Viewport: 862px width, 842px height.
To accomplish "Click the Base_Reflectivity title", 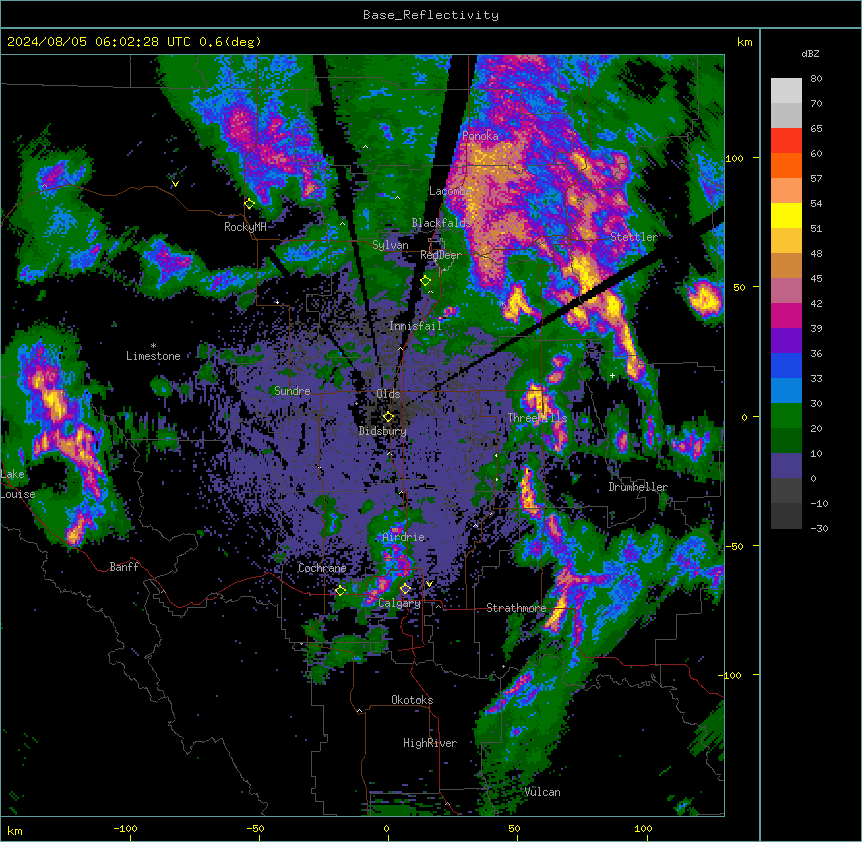I will coord(431,15).
